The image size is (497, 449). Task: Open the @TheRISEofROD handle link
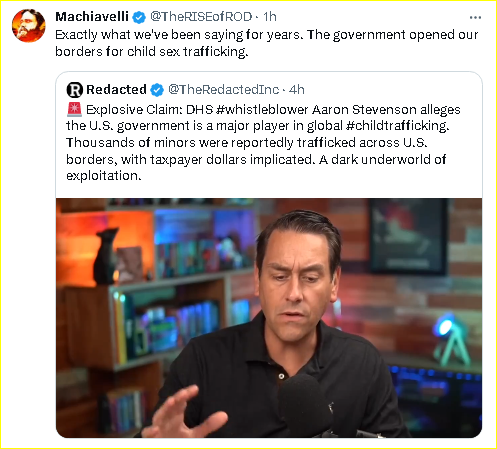201,17
